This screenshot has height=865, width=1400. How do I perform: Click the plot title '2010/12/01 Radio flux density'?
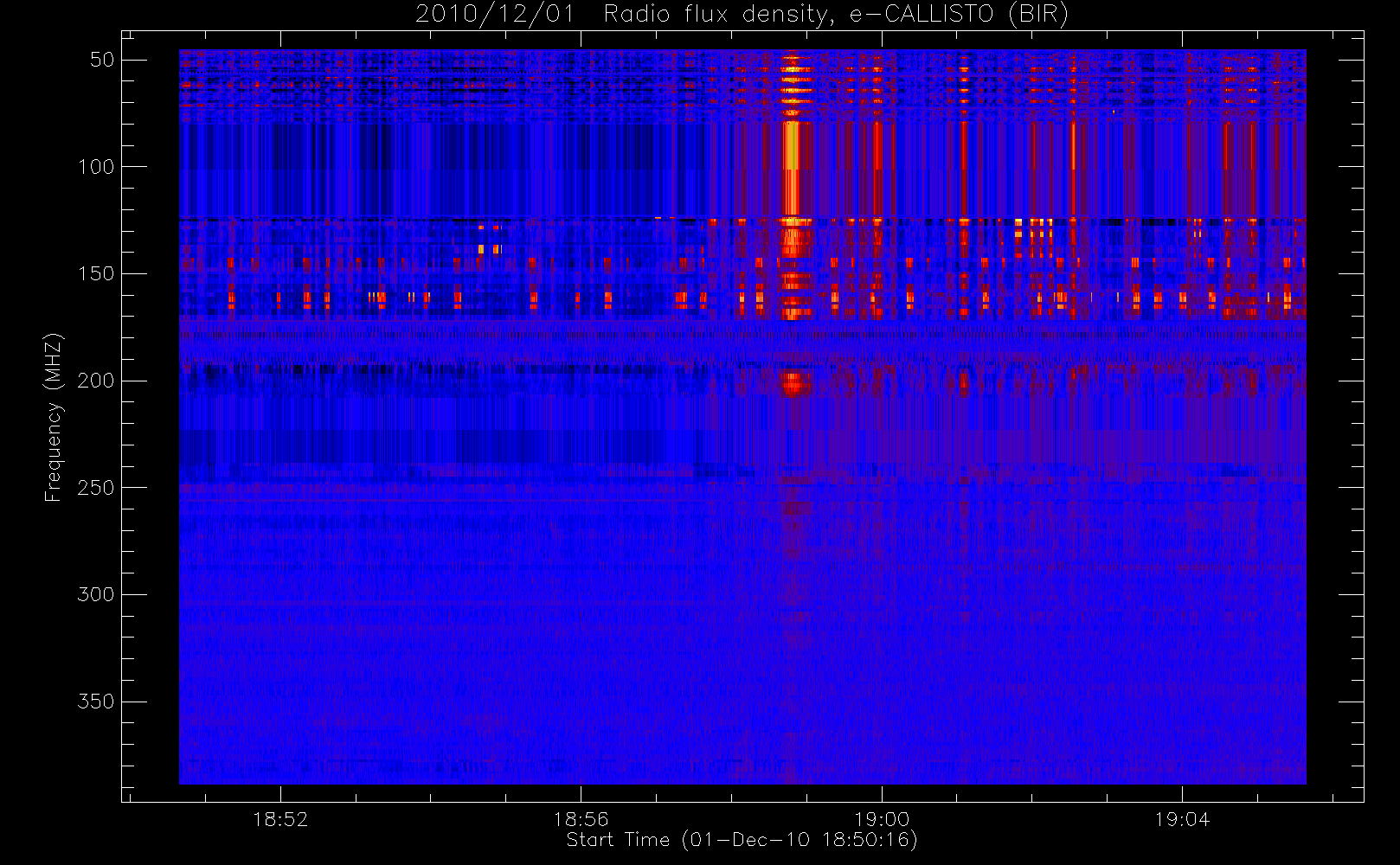742,15
